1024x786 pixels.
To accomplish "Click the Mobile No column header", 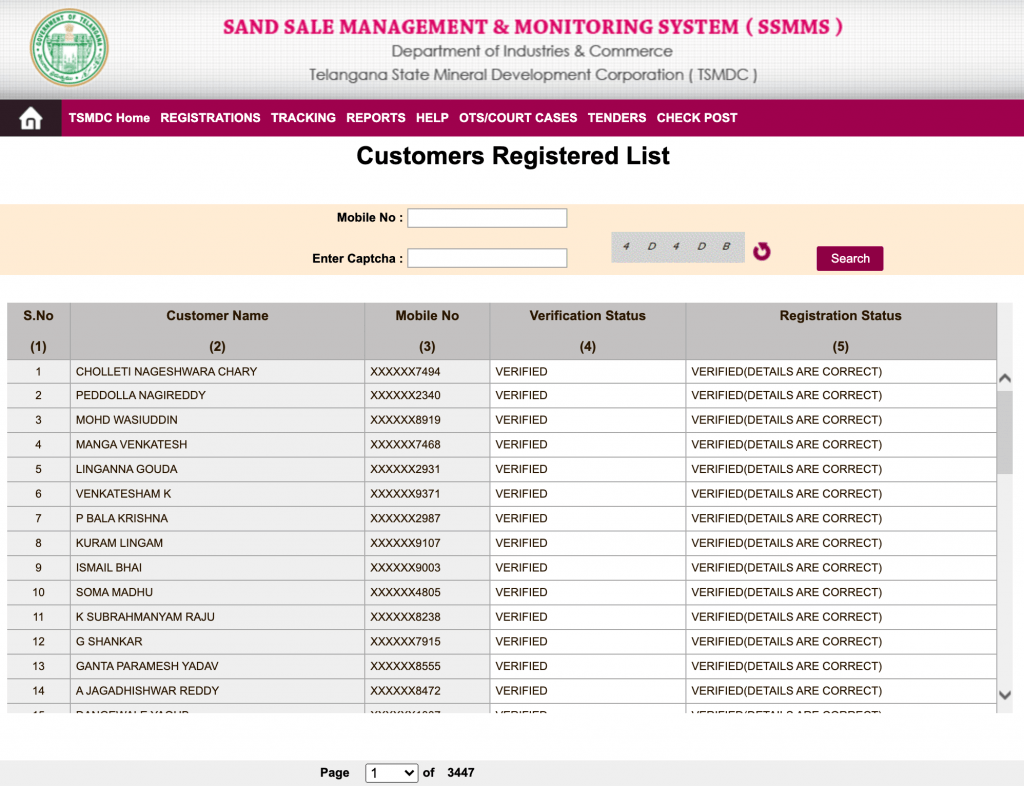I will [427, 331].
